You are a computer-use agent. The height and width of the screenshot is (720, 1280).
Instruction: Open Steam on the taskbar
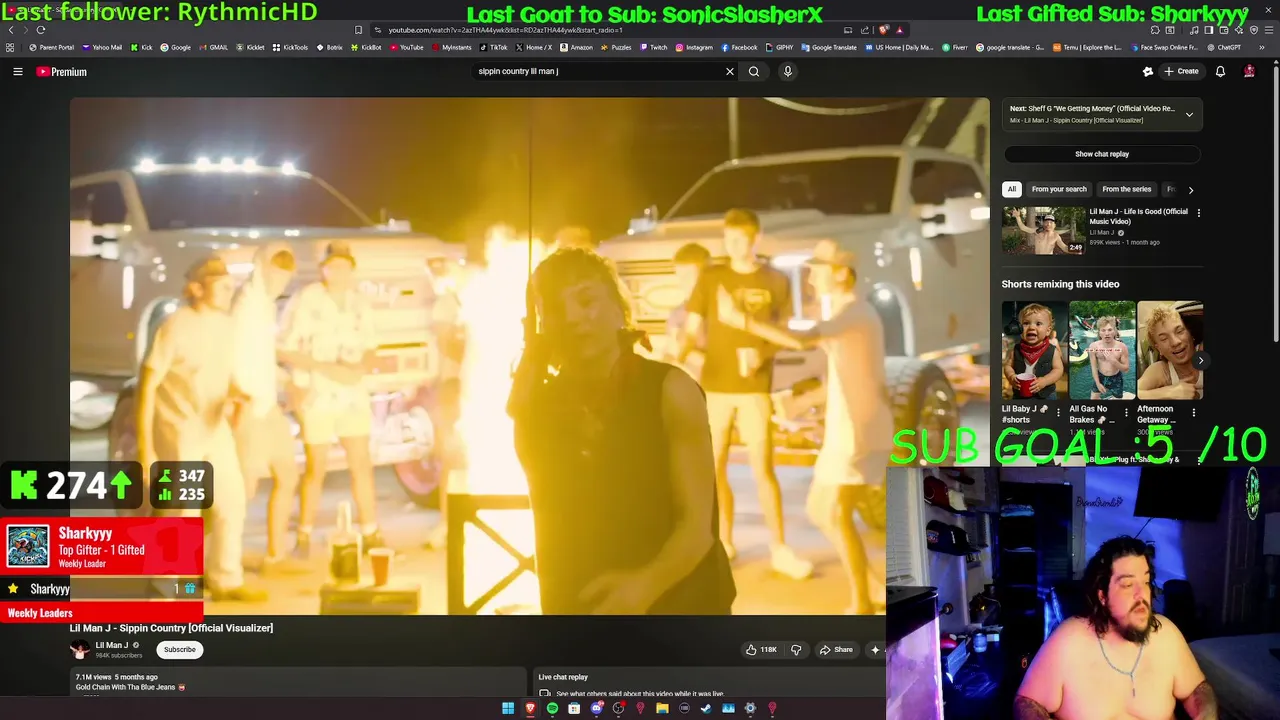coord(706,709)
